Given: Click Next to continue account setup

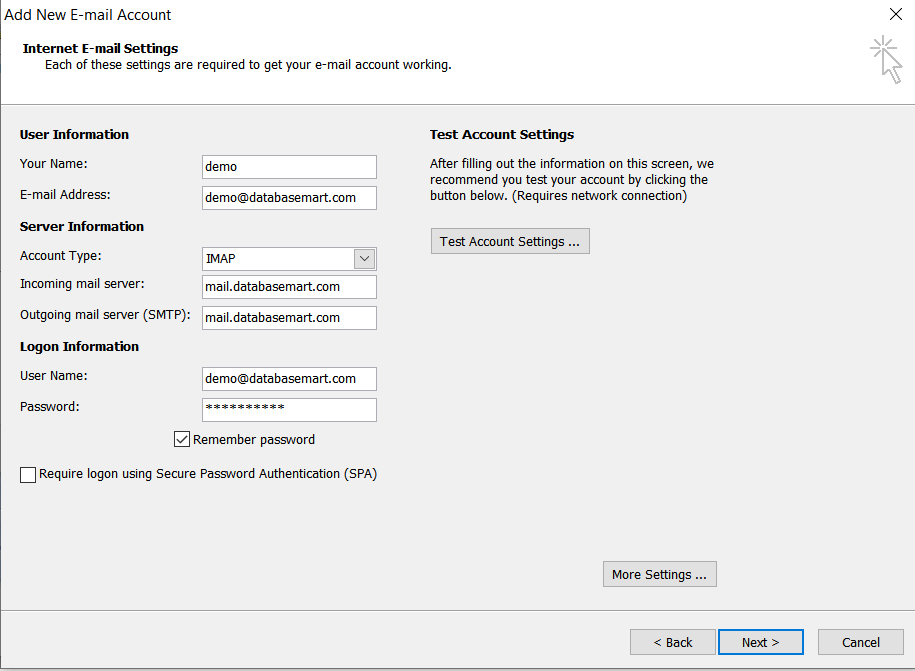Looking at the screenshot, I should point(760,641).
